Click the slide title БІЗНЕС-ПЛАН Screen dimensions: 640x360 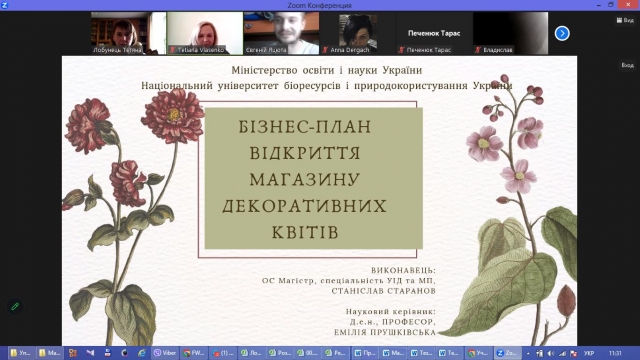pyautogui.click(x=305, y=127)
